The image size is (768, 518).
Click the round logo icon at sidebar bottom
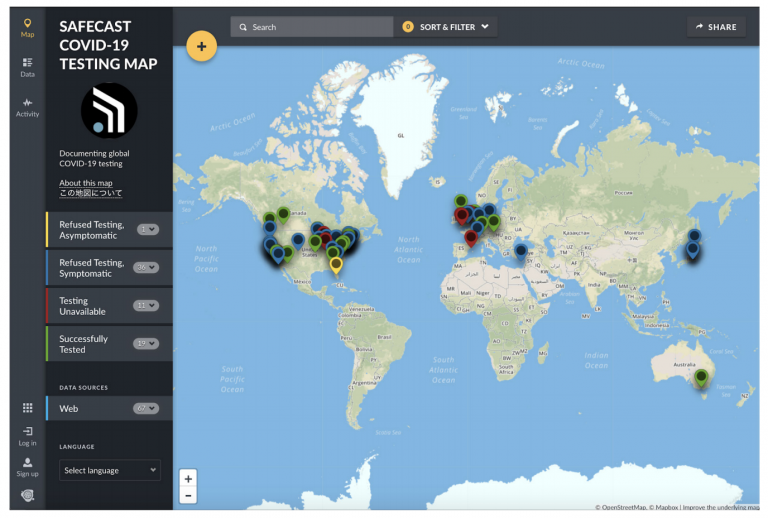click(27, 495)
